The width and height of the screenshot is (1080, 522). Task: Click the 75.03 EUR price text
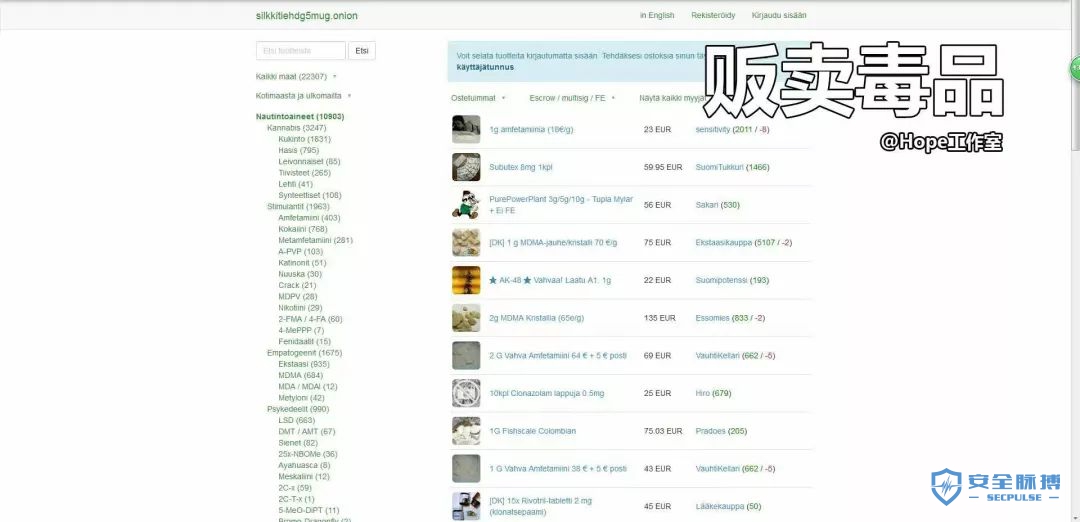(663, 431)
